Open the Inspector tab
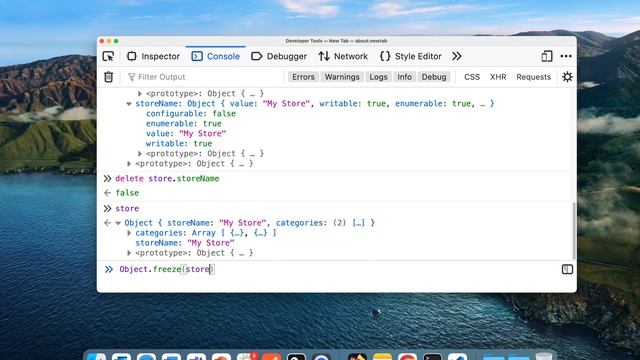 (153, 56)
